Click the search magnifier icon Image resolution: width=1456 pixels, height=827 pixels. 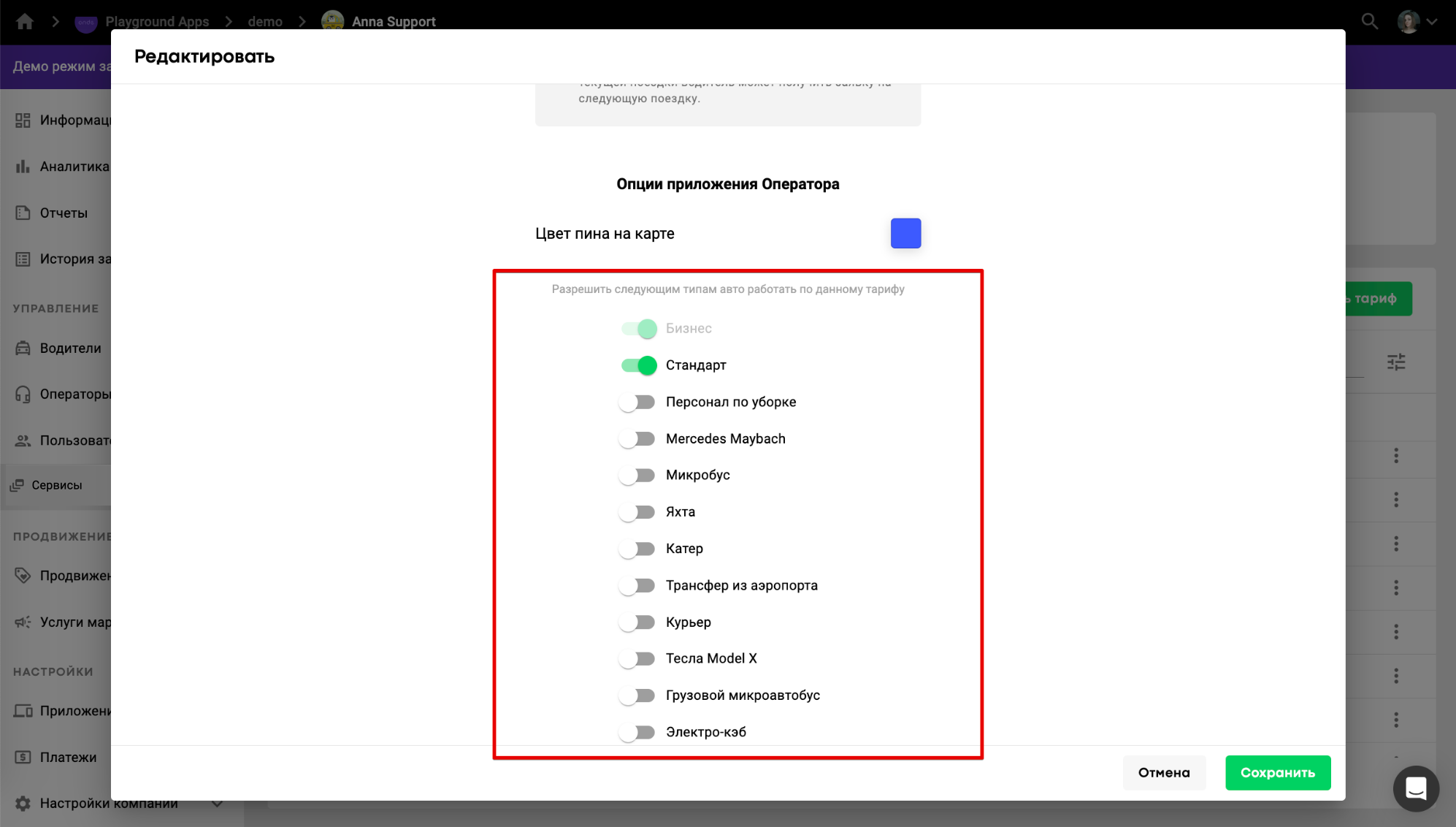(x=1369, y=21)
